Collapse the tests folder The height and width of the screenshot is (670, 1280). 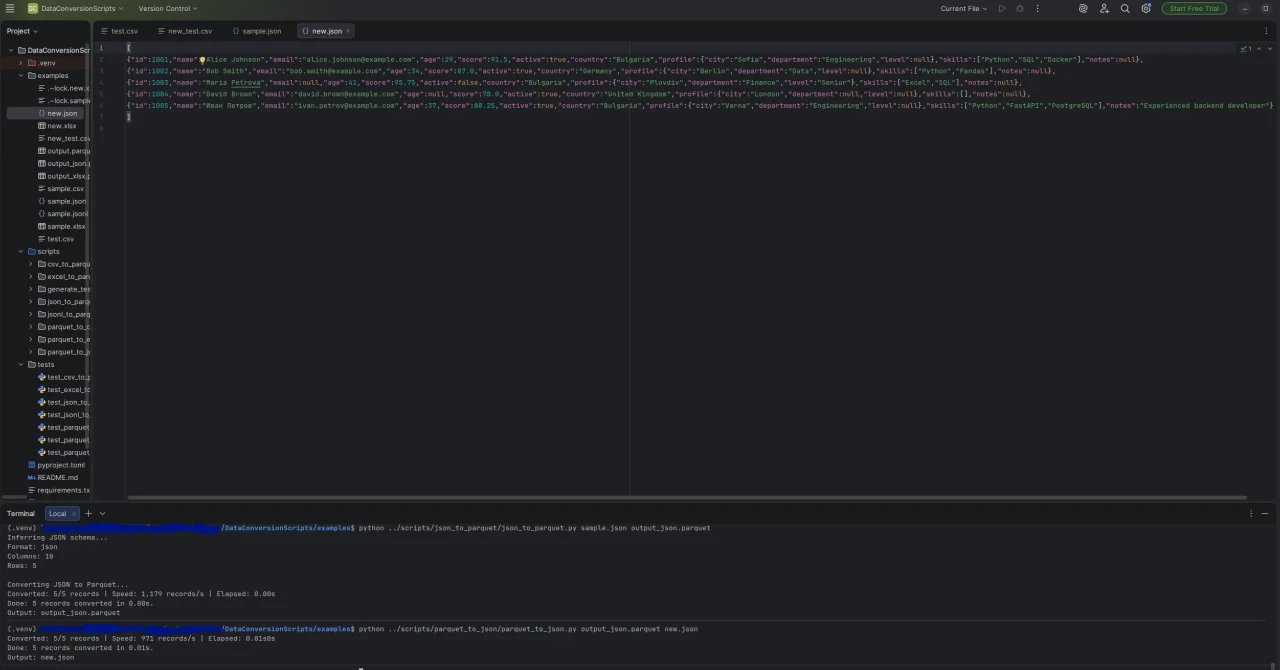[21, 365]
